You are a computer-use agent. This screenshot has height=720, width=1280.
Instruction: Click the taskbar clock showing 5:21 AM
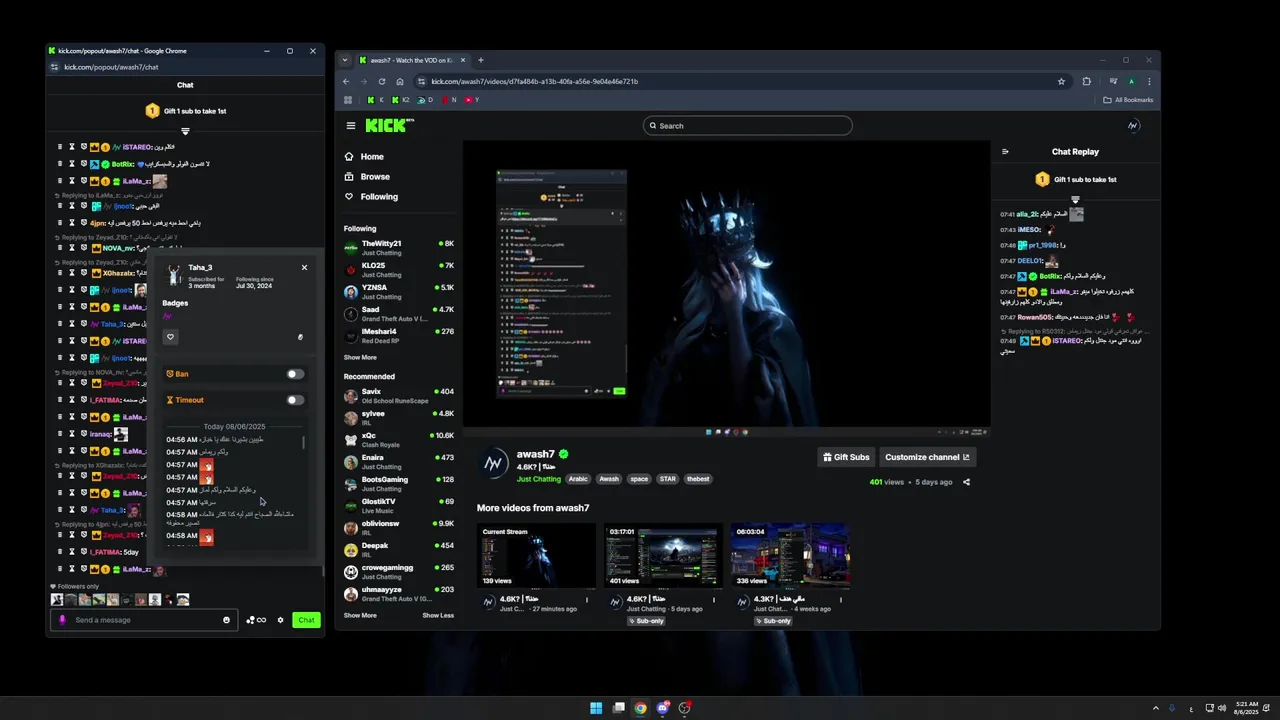pyautogui.click(x=1246, y=708)
